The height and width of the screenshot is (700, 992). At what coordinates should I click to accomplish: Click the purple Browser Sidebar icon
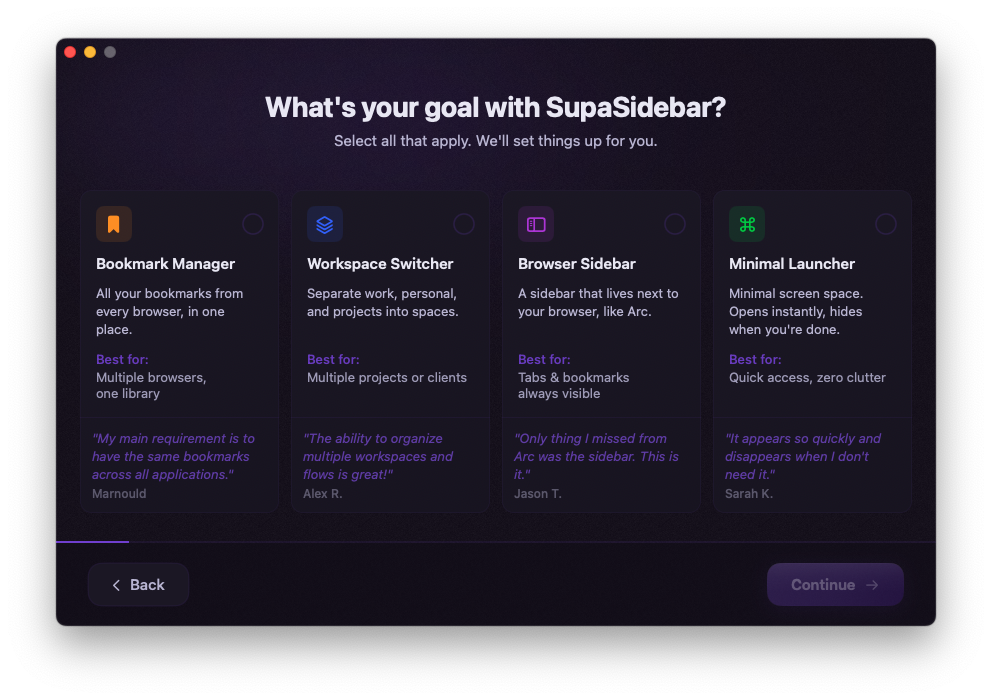536,224
